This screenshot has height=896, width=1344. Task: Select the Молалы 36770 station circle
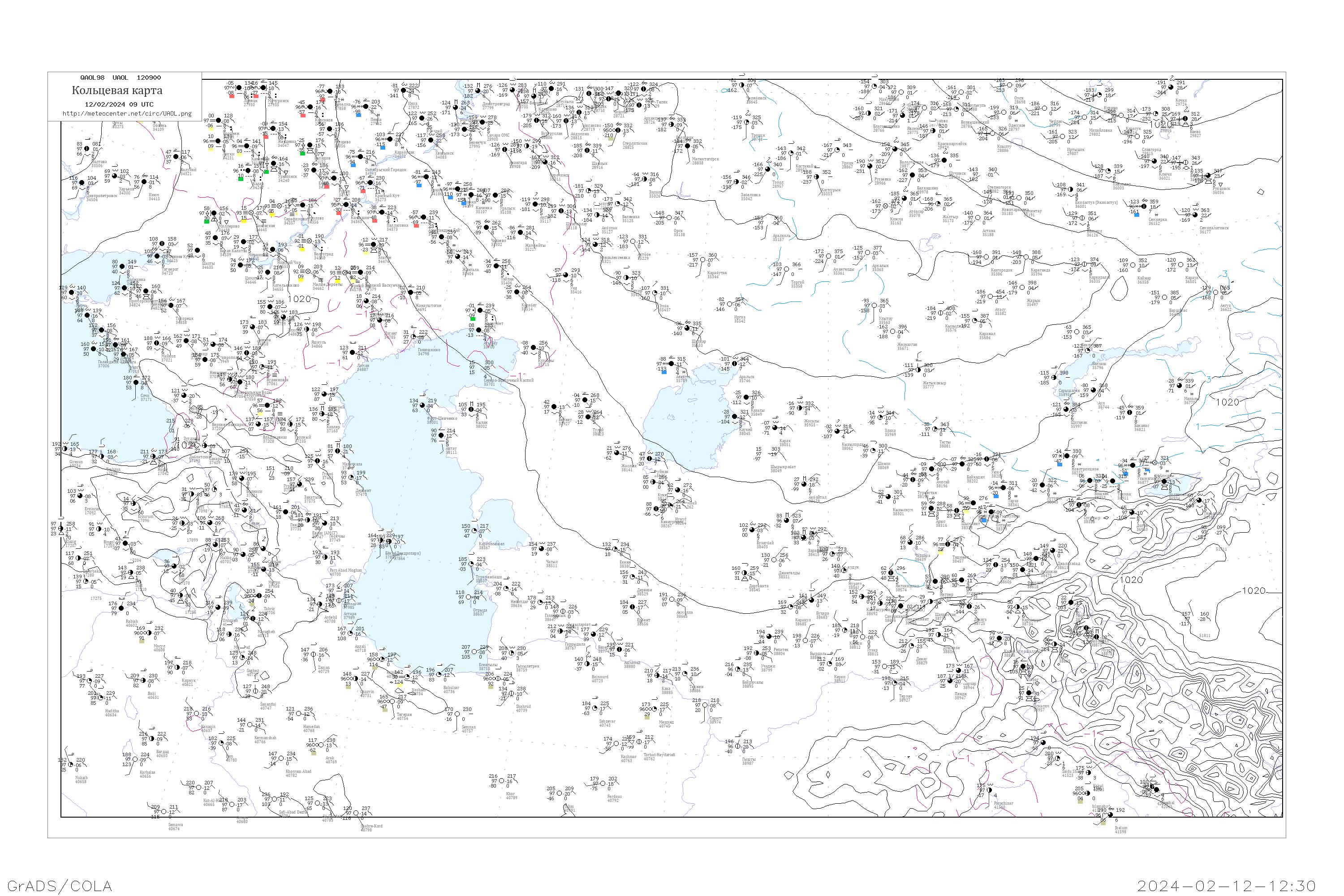click(x=1180, y=386)
